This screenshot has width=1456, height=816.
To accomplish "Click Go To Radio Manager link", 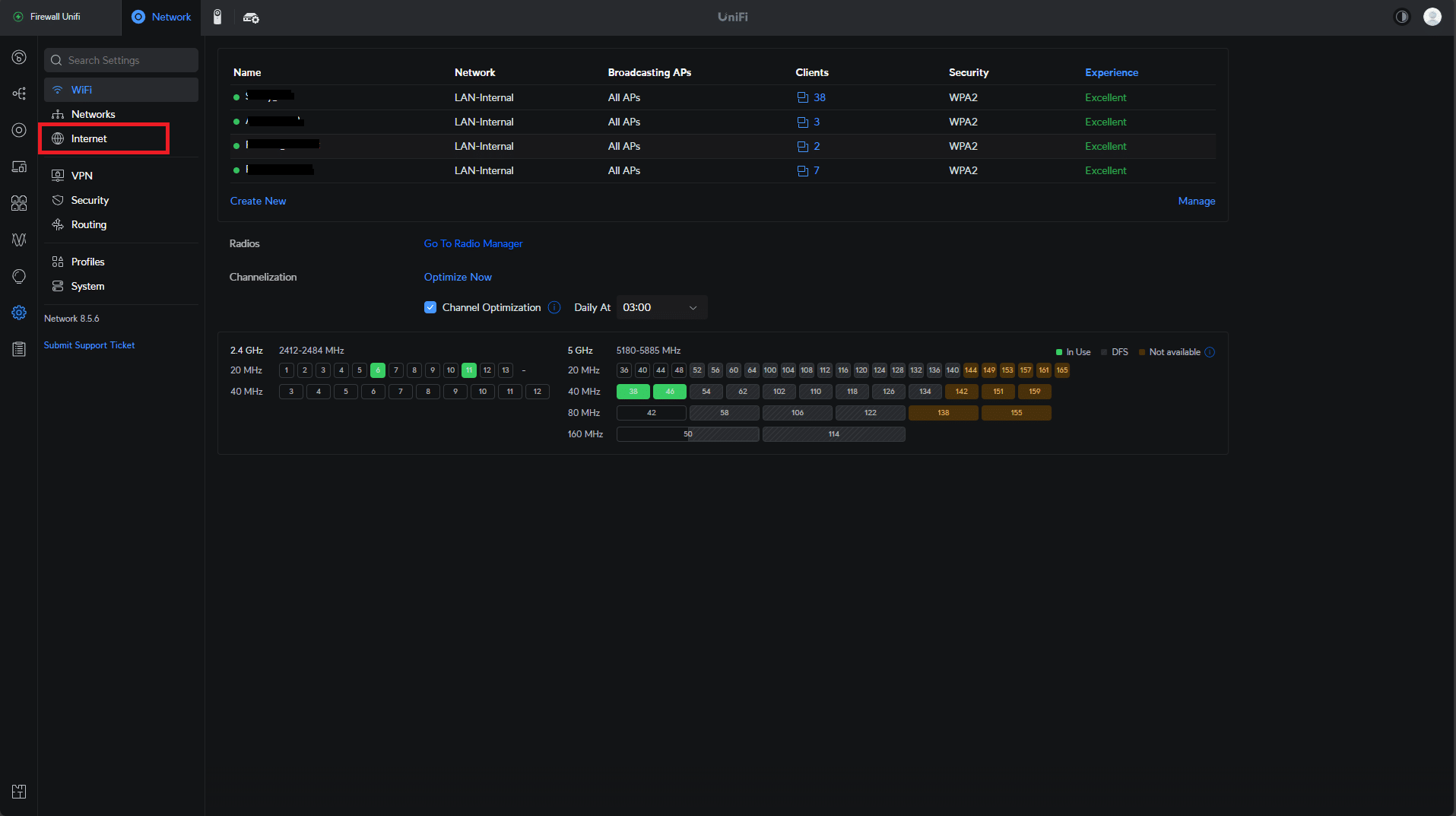I will click(473, 243).
